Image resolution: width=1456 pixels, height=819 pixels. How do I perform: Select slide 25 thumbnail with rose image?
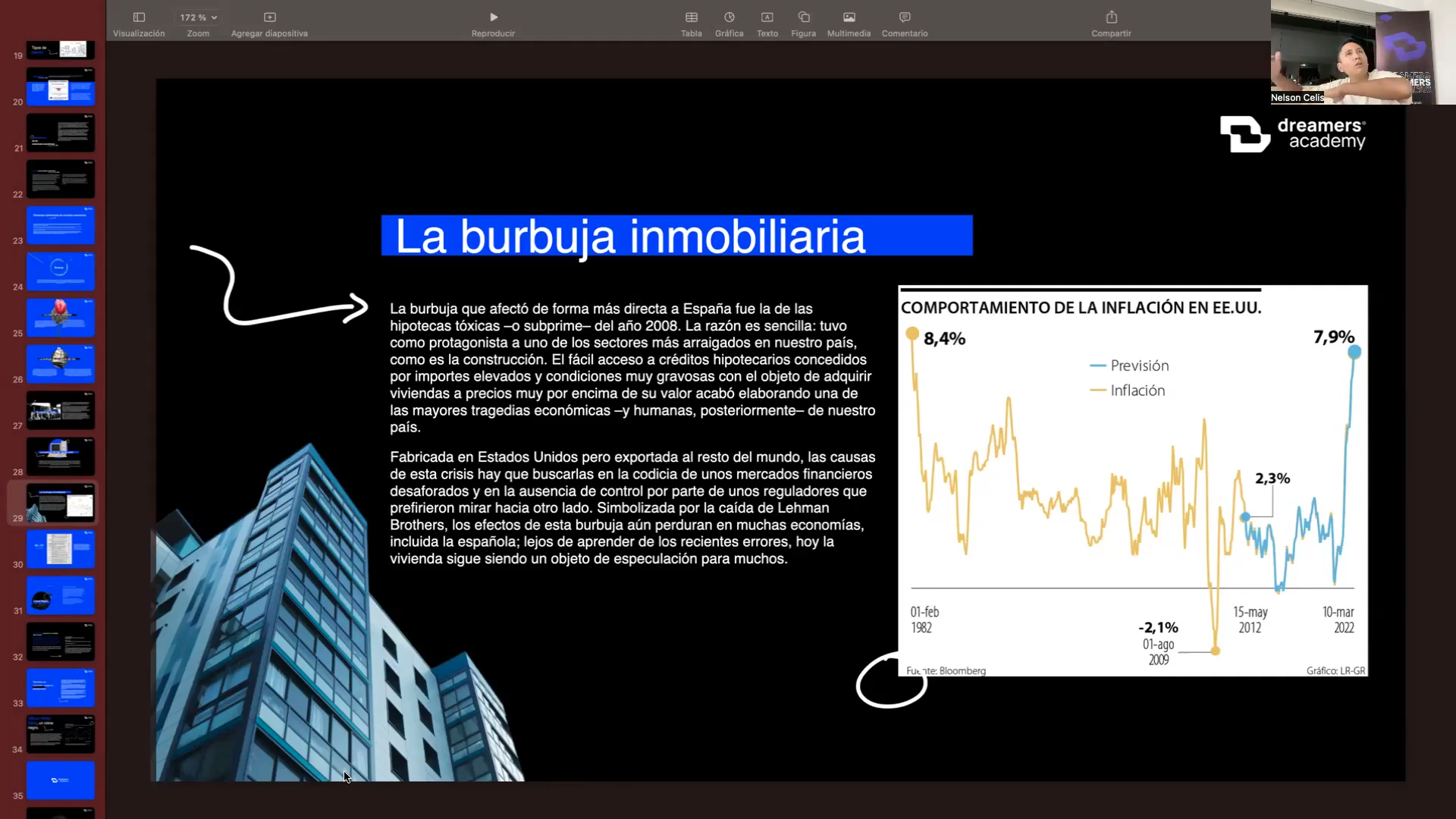click(61, 318)
